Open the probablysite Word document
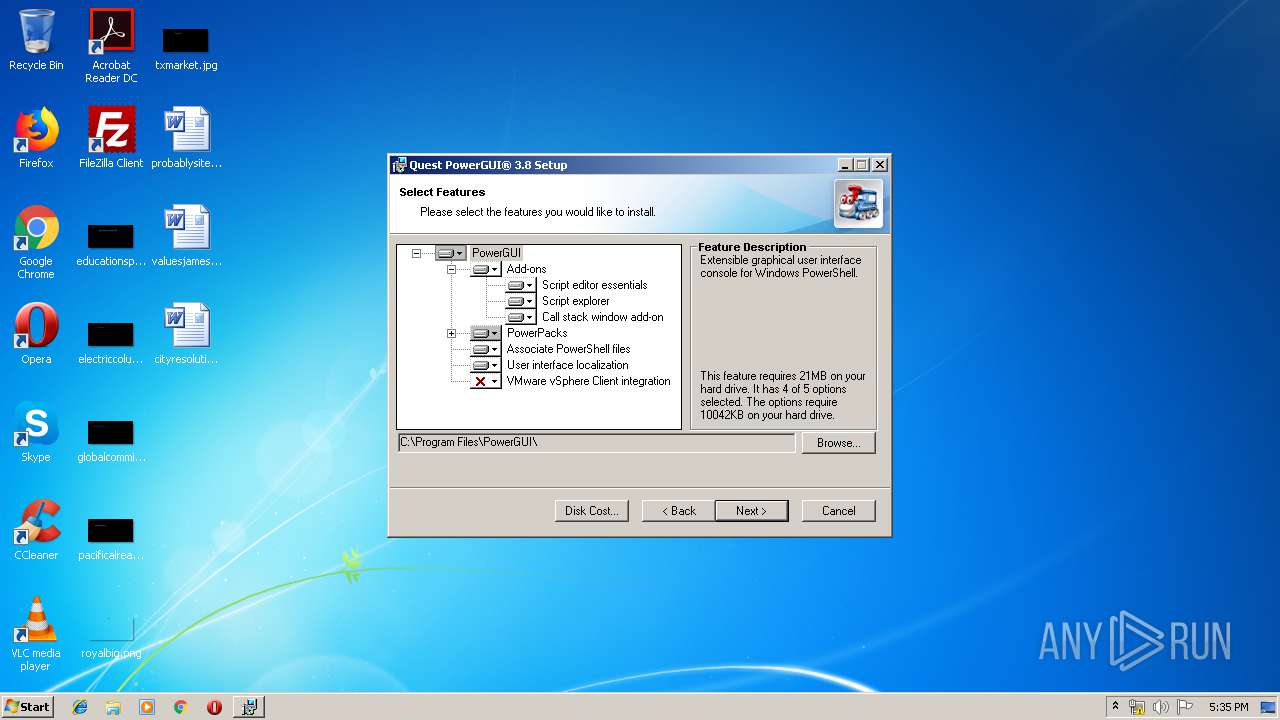 click(x=186, y=138)
